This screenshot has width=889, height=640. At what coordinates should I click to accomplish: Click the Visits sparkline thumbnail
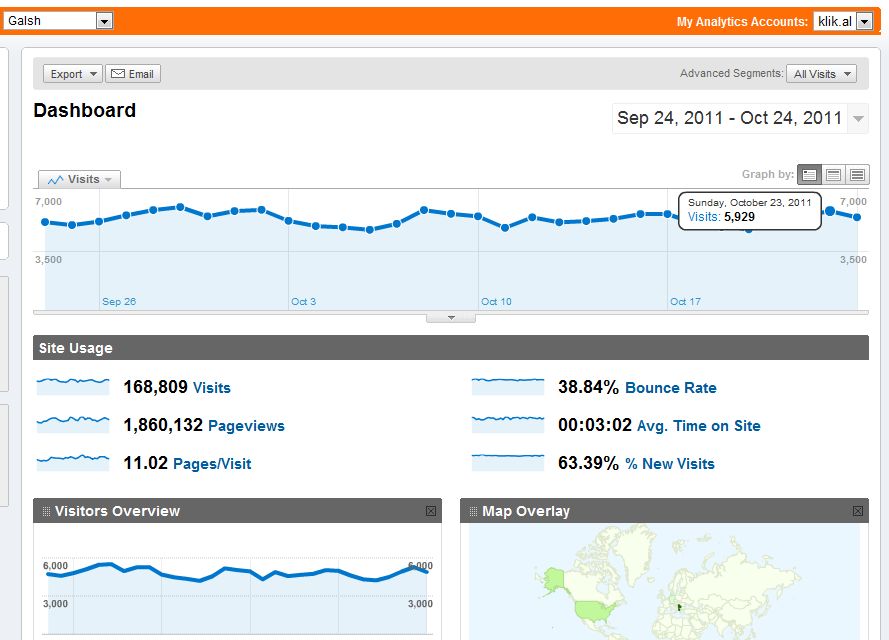[x=73, y=386]
